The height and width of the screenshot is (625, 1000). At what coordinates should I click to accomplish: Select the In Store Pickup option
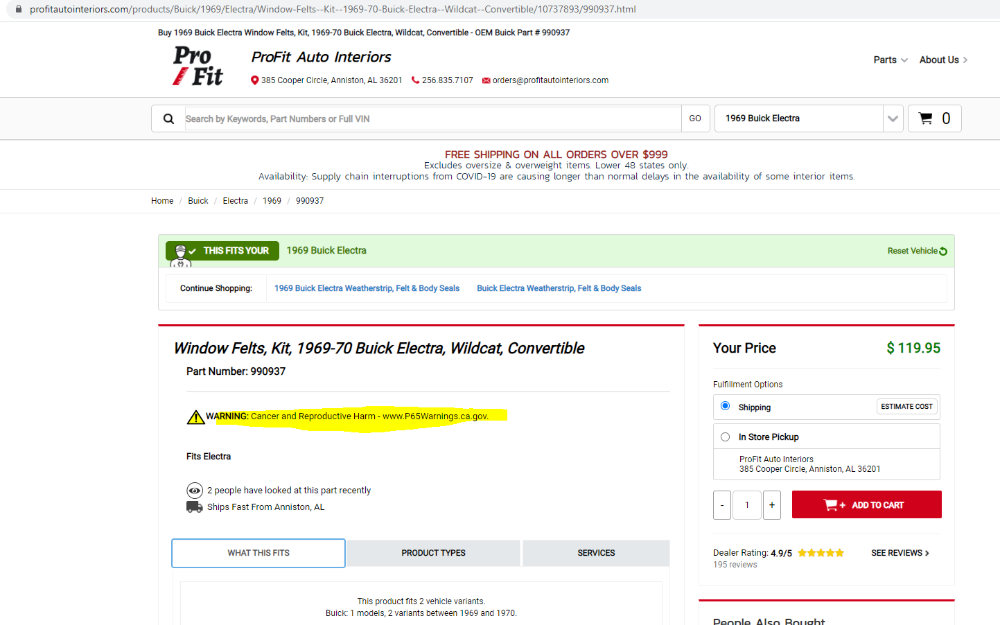(x=725, y=437)
